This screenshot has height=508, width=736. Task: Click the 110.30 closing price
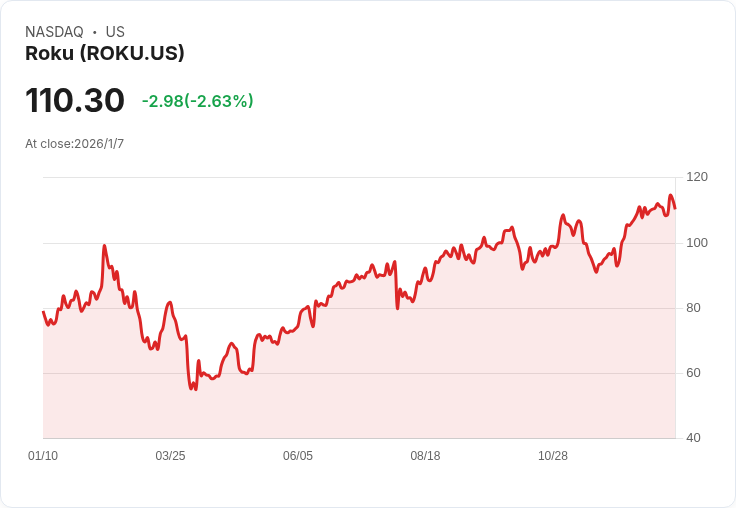point(75,100)
